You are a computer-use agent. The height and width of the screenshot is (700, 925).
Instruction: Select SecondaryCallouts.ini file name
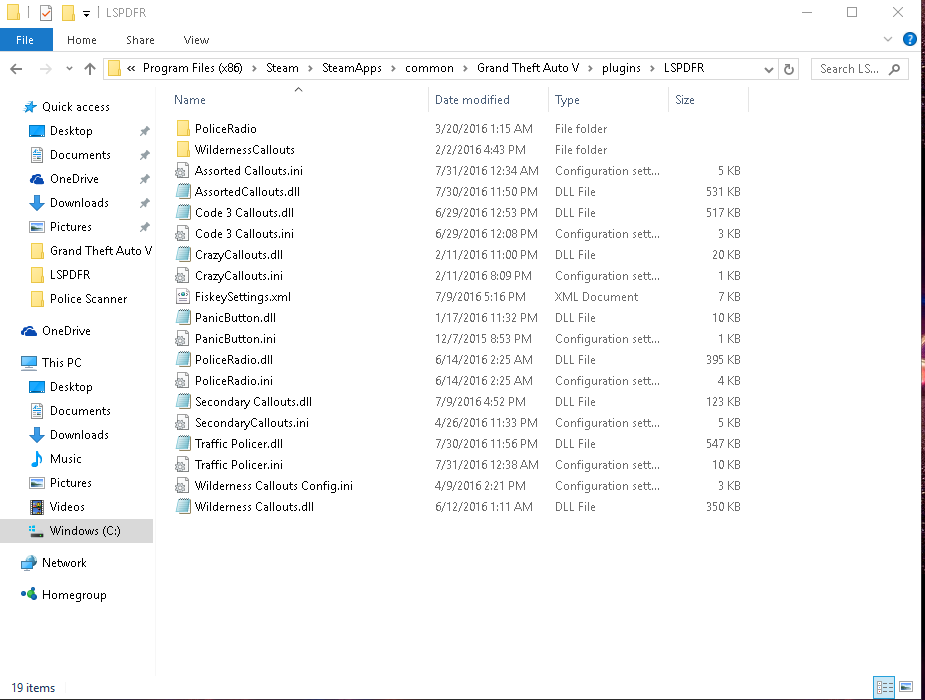(x=252, y=423)
